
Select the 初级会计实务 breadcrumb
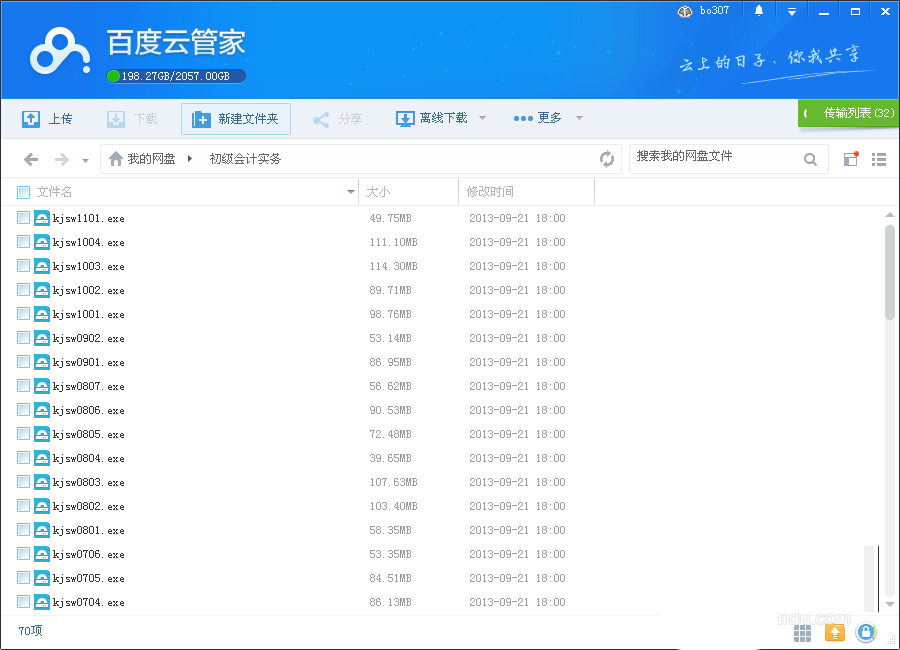[x=245, y=158]
